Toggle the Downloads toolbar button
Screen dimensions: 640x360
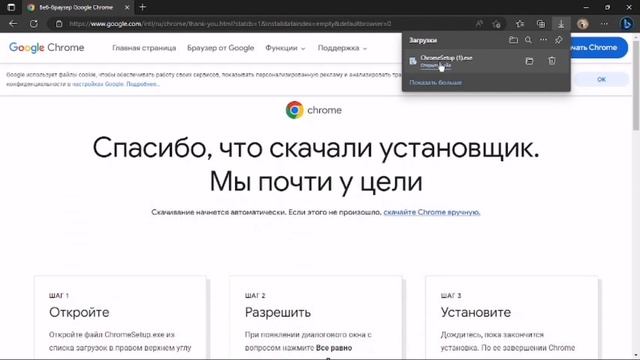[561, 24]
